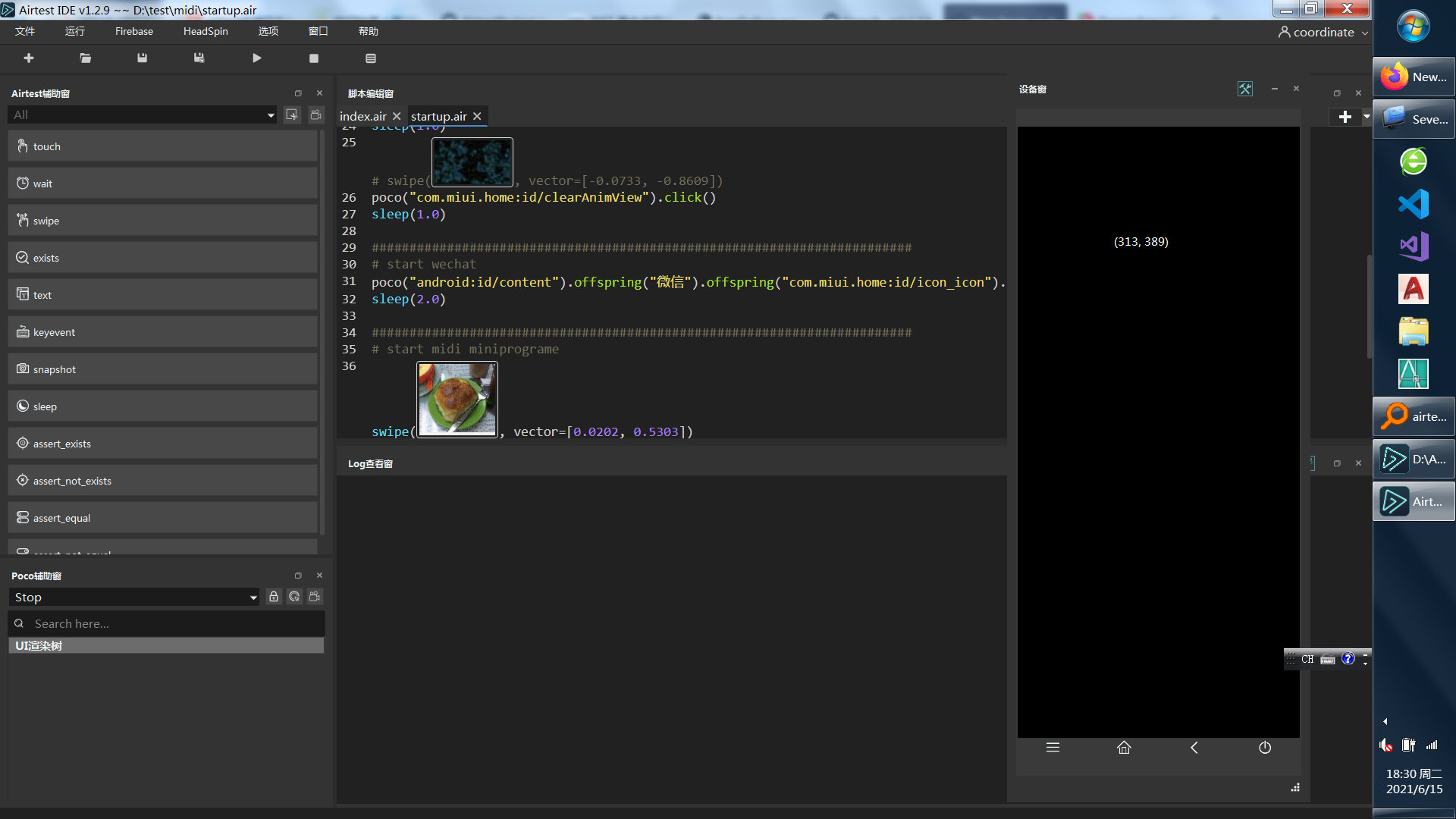This screenshot has width=1456, height=819.
Task: Insert a snapshot command
Action: [163, 369]
